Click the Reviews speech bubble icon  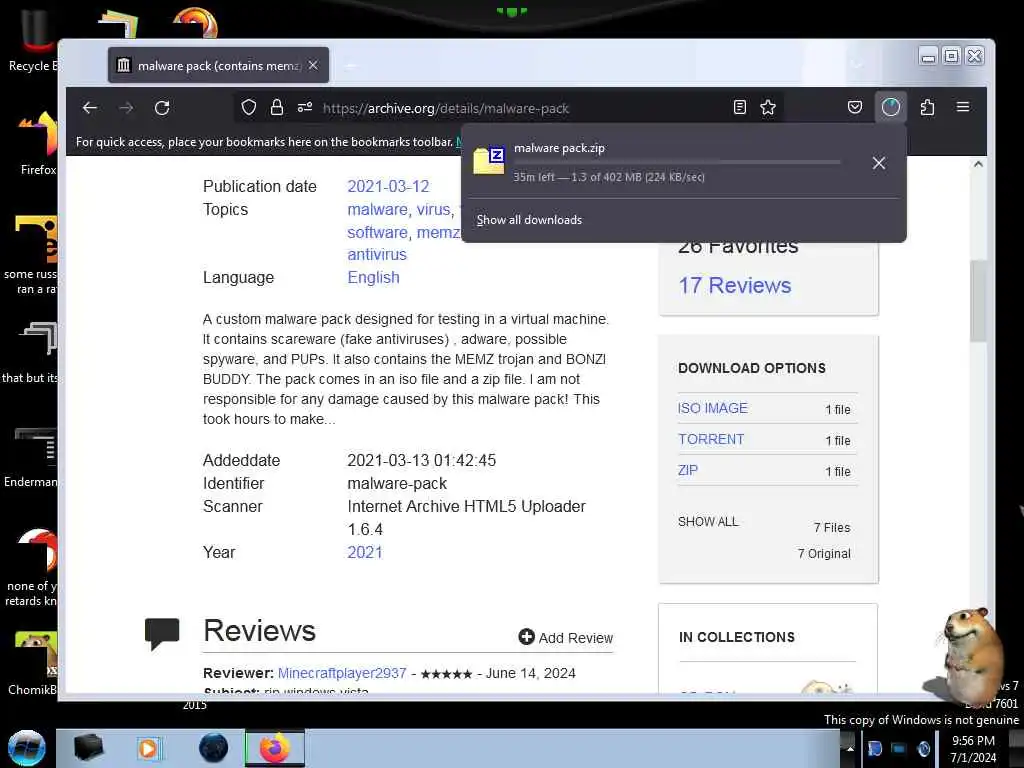click(x=162, y=633)
